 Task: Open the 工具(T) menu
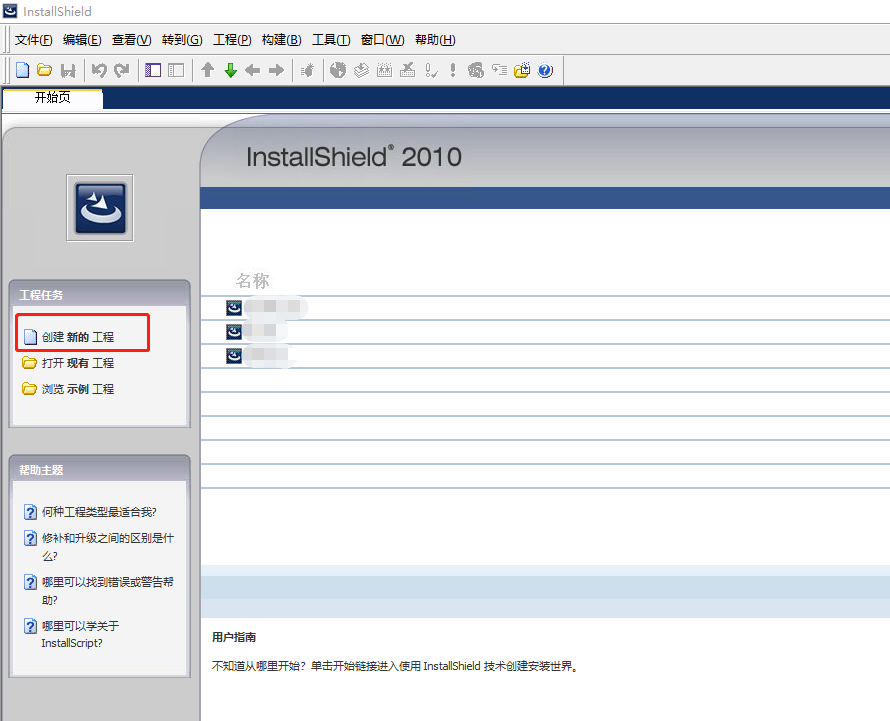[x=331, y=40]
